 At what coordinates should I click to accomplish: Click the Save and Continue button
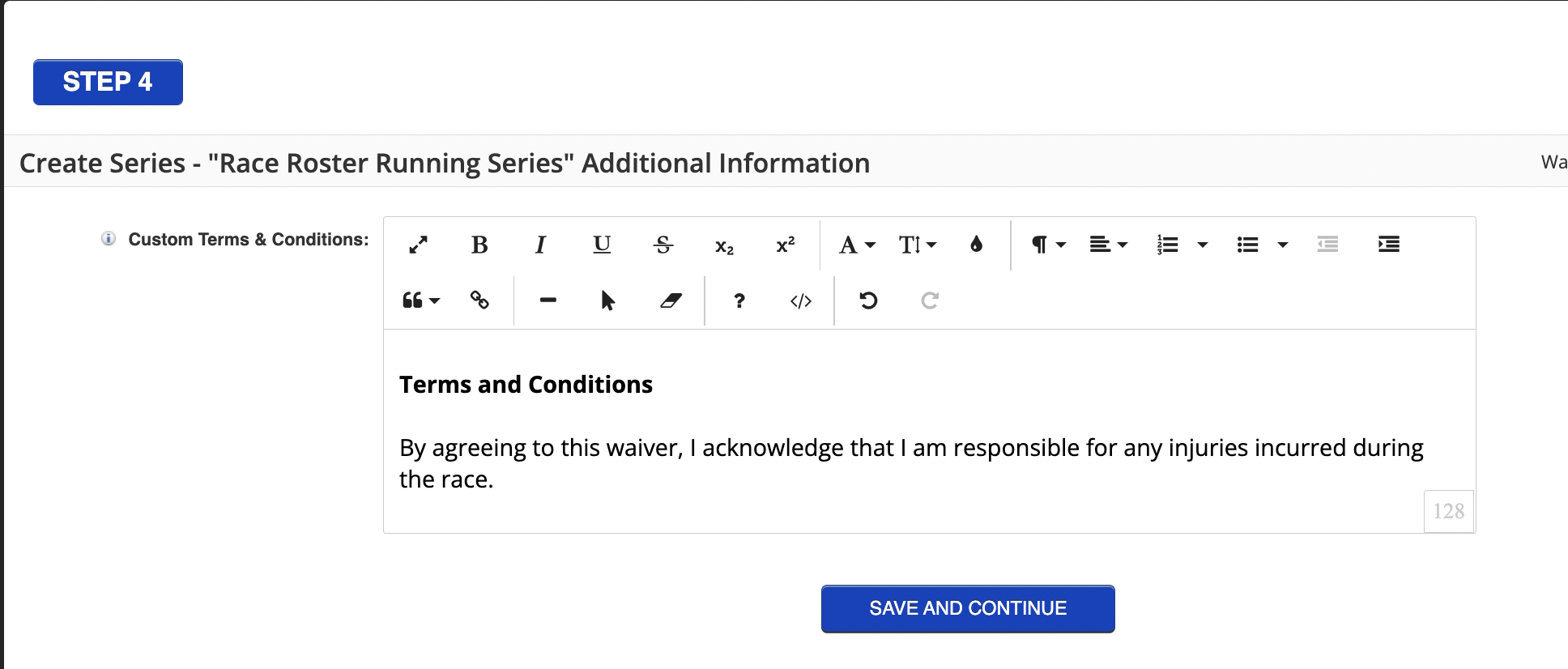click(967, 608)
